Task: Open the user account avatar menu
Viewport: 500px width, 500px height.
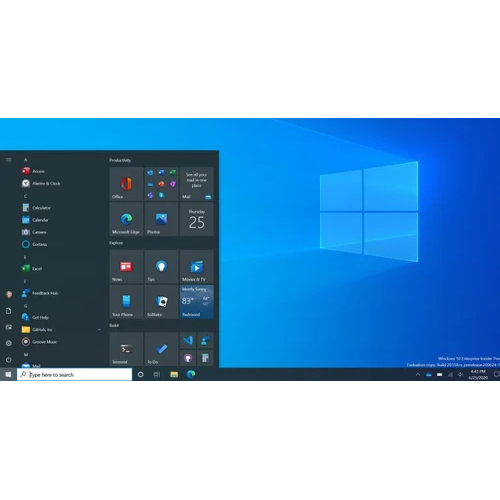Action: [9, 294]
